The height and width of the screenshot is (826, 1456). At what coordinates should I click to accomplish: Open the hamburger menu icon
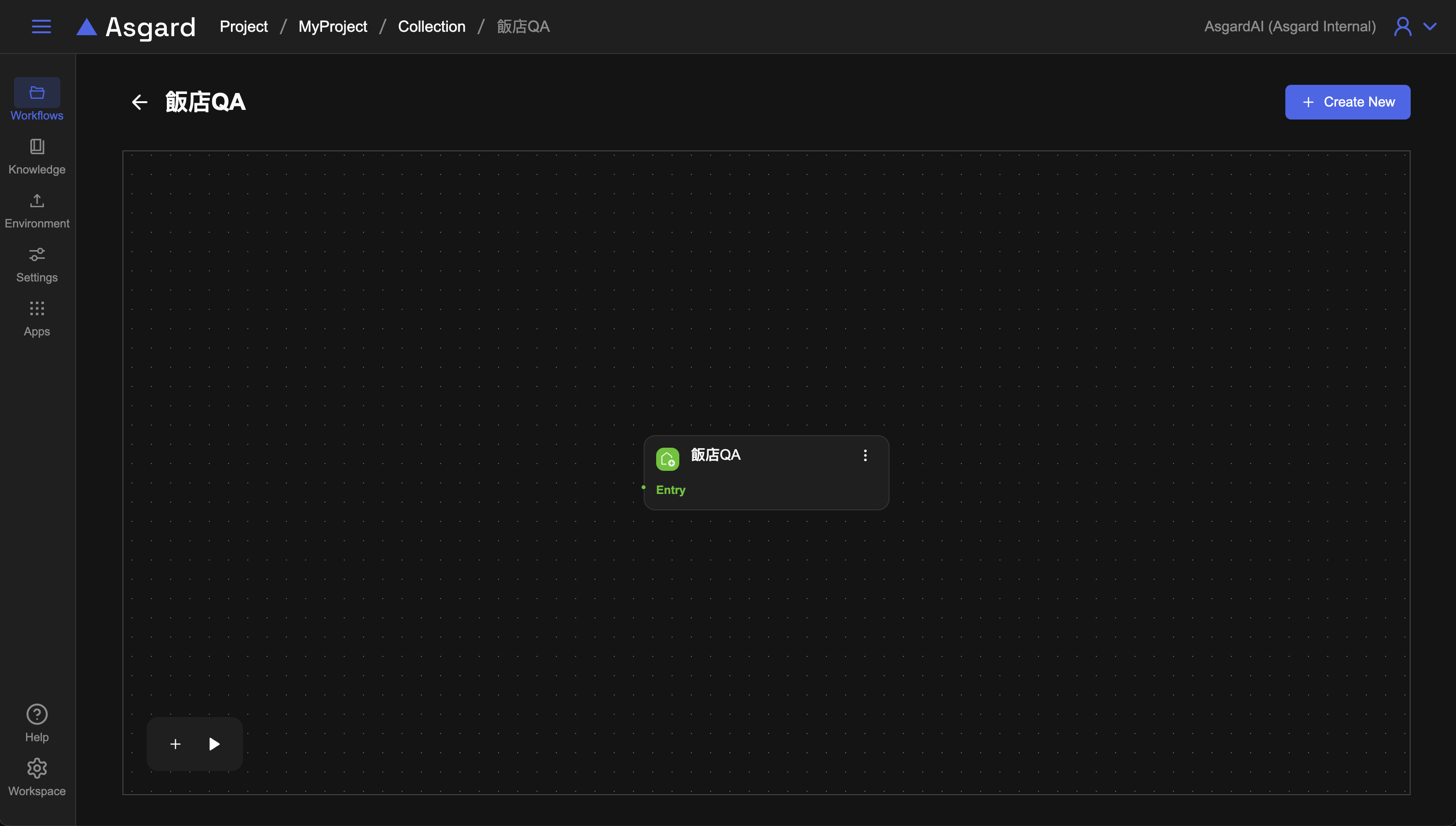pos(41,27)
